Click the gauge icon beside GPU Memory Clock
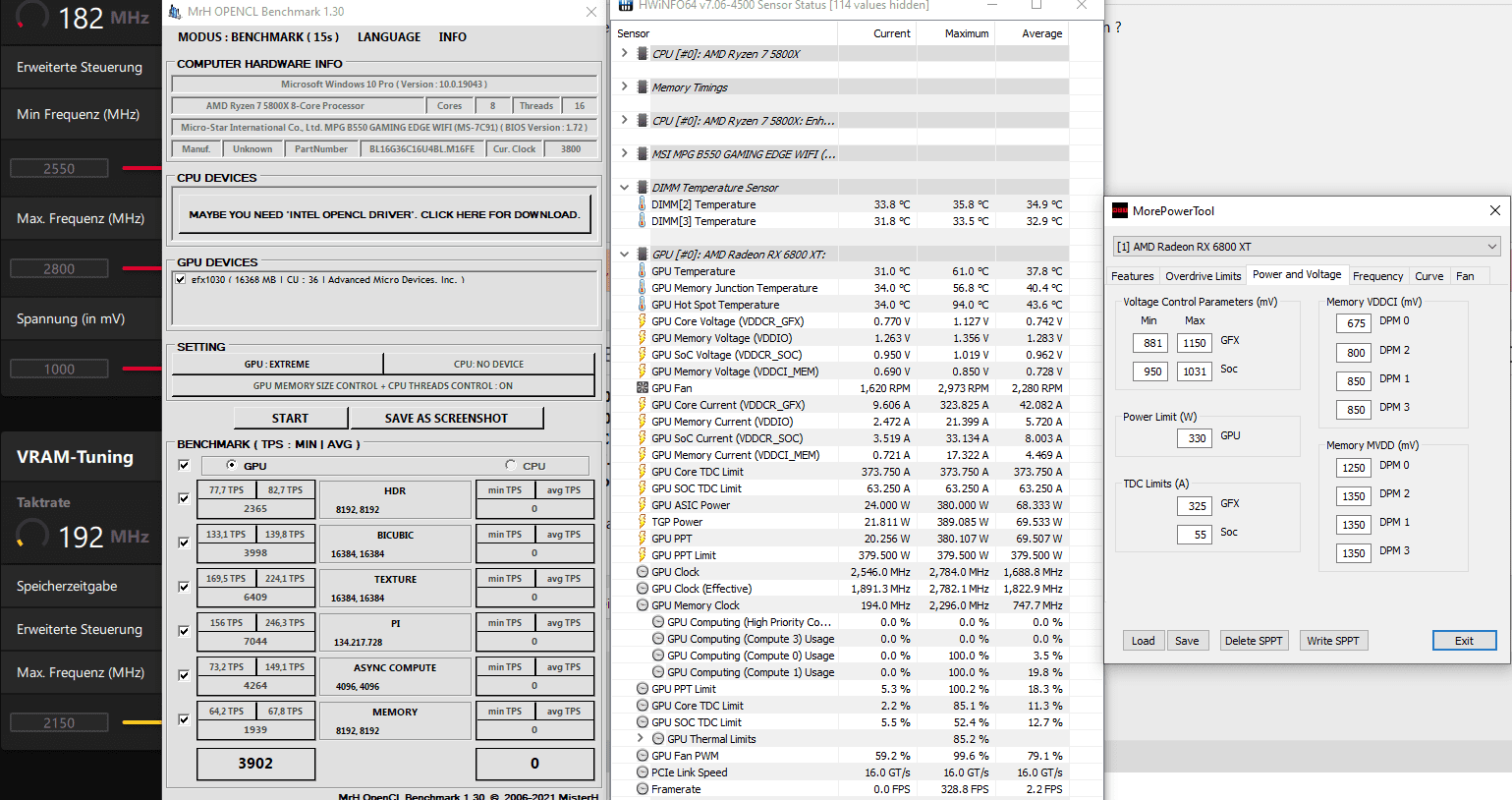1512x800 pixels. pyautogui.click(x=643, y=605)
